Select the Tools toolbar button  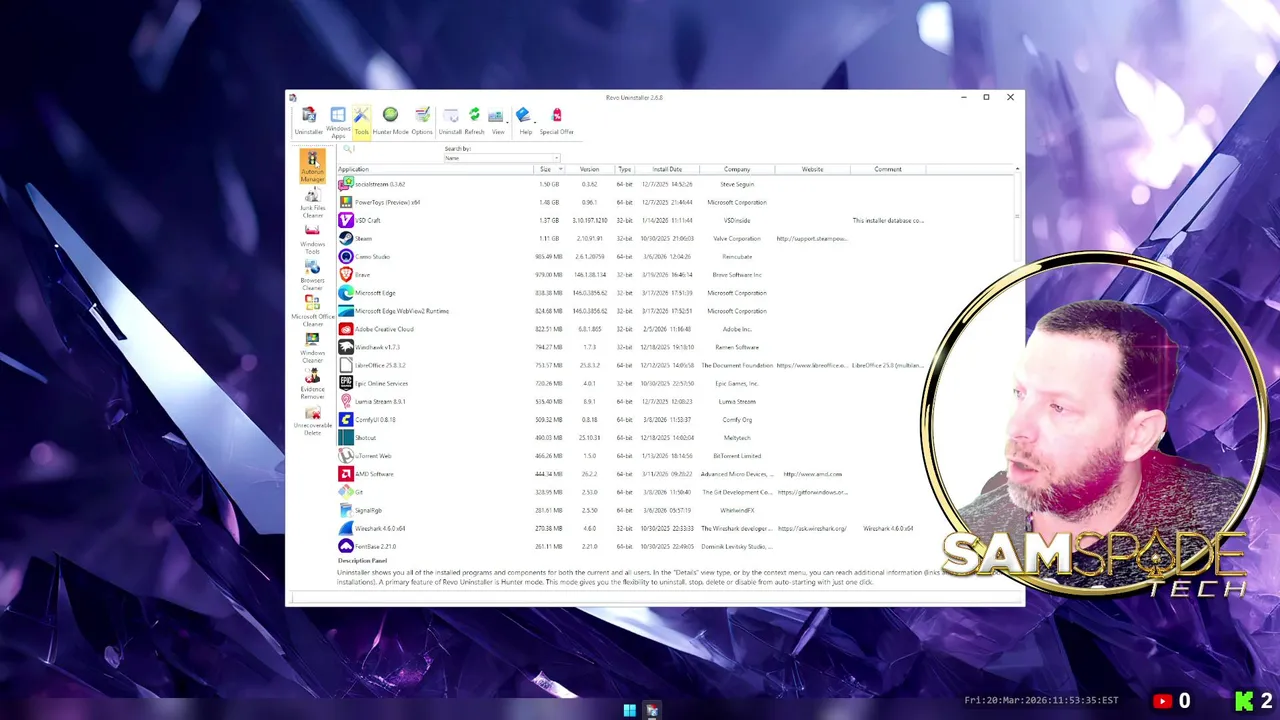361,121
